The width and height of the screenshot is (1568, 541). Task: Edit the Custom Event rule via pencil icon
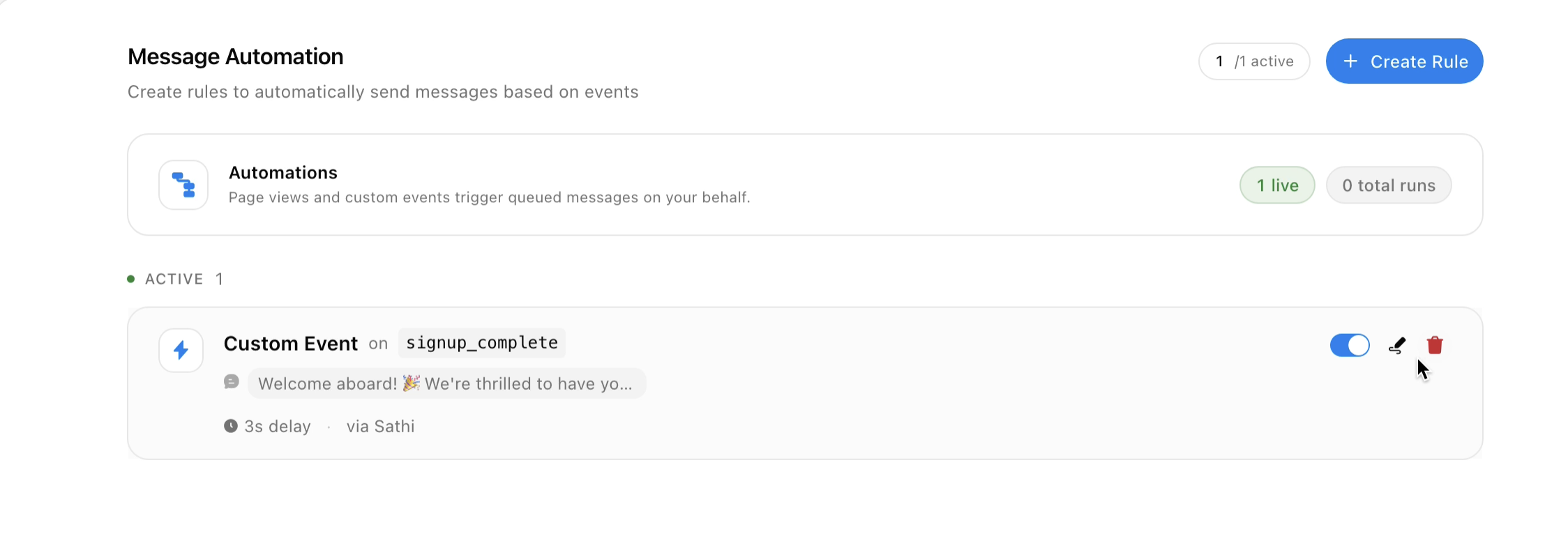(1397, 345)
